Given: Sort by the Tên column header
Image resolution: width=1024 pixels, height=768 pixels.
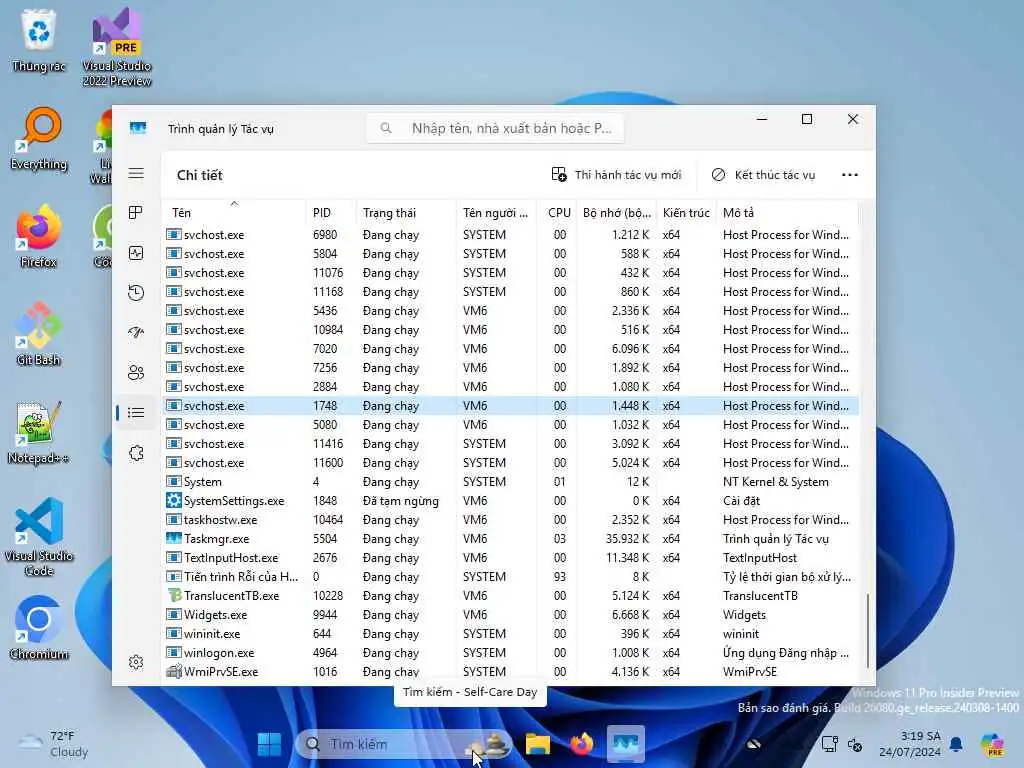Looking at the screenshot, I should 233,212.
